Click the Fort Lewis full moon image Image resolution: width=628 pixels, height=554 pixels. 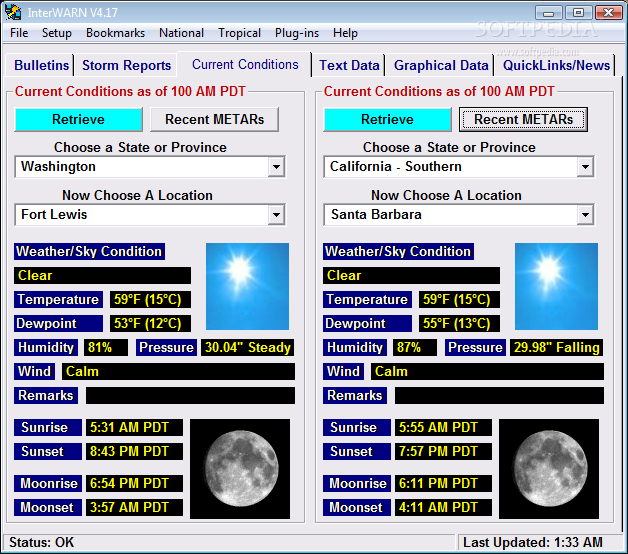(240, 469)
